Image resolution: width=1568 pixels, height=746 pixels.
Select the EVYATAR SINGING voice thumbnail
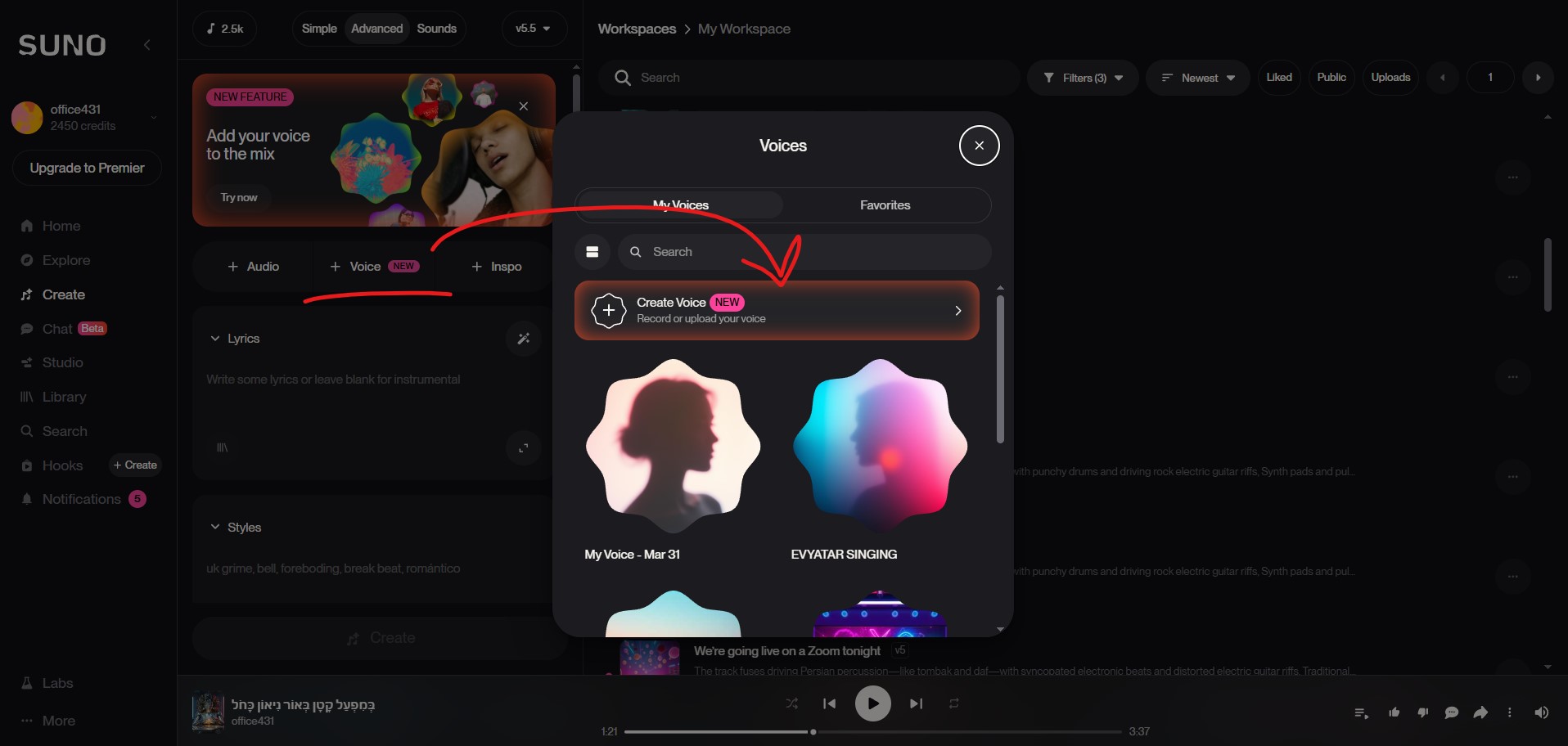880,446
